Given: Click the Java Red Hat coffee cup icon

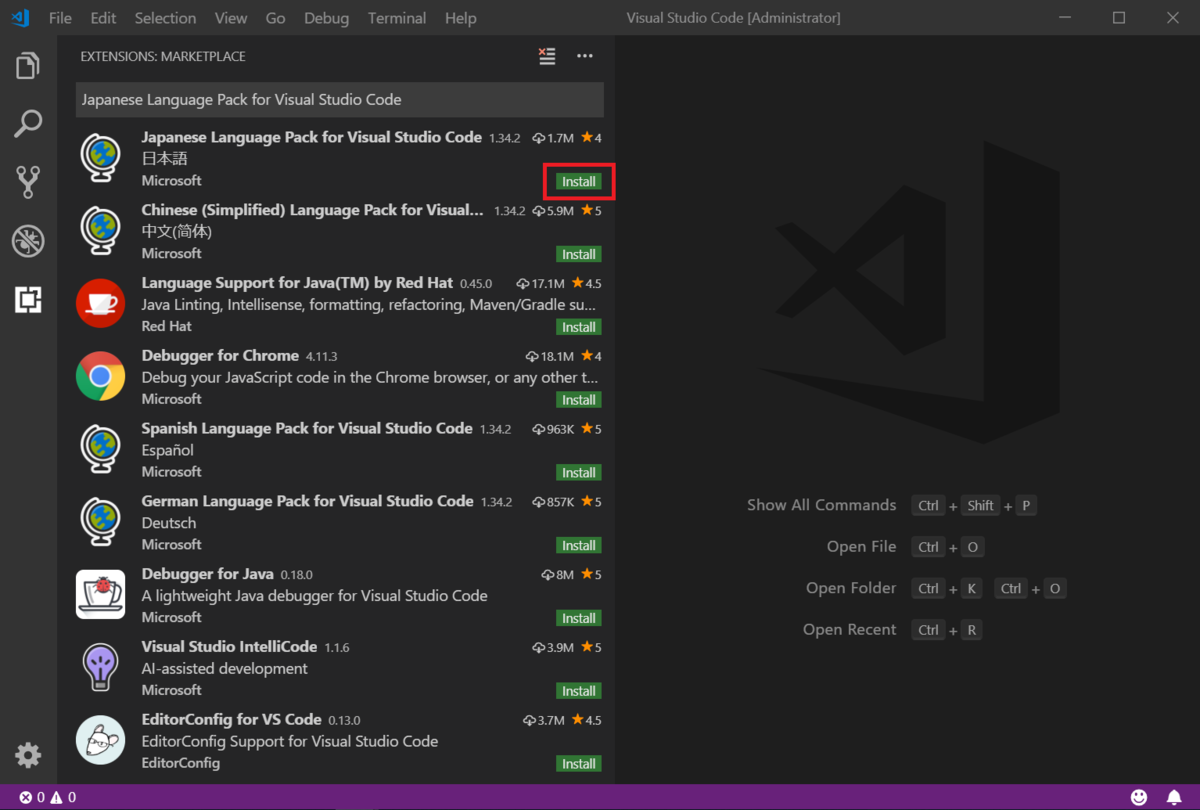Looking at the screenshot, I should click(100, 303).
